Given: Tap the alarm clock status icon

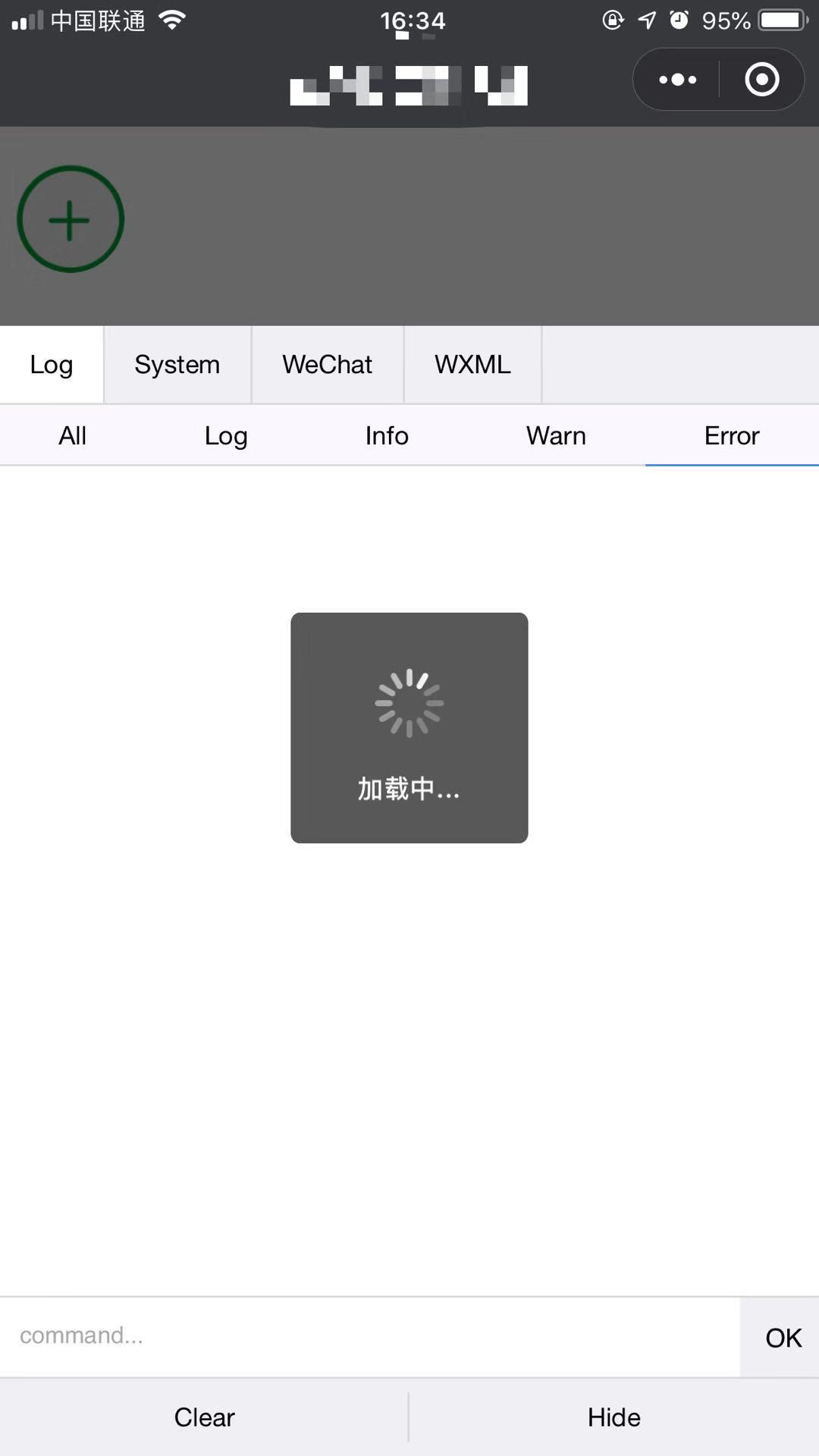Looking at the screenshot, I should click(x=679, y=20).
